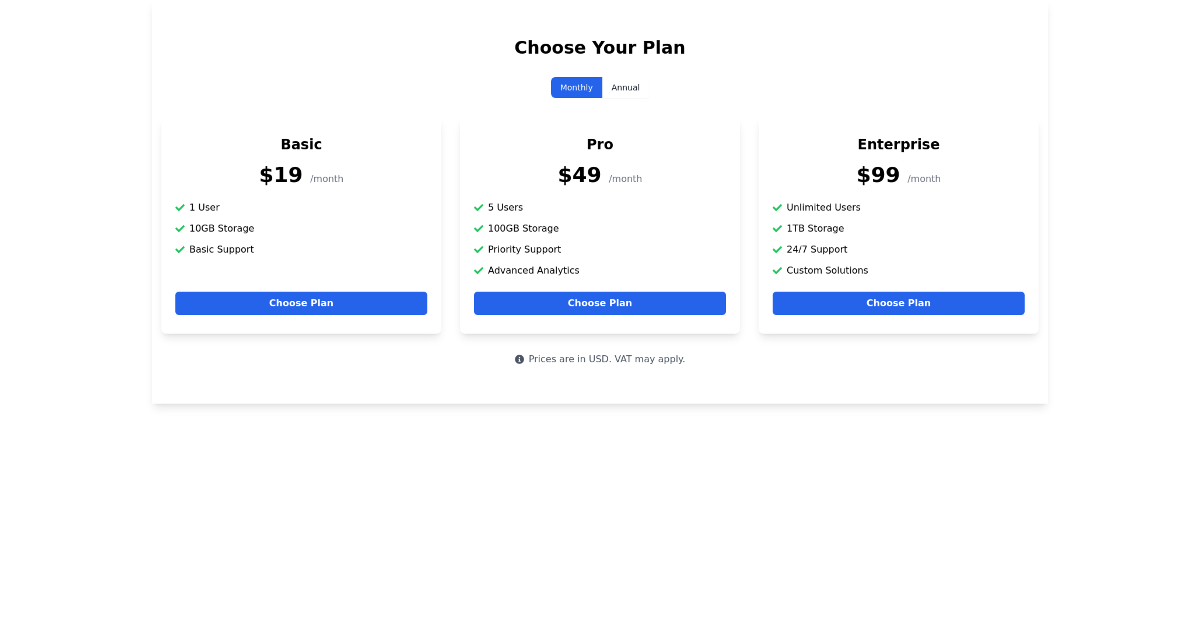Select the Pro plan card heading
This screenshot has width=1200, height=630.
click(x=599, y=144)
